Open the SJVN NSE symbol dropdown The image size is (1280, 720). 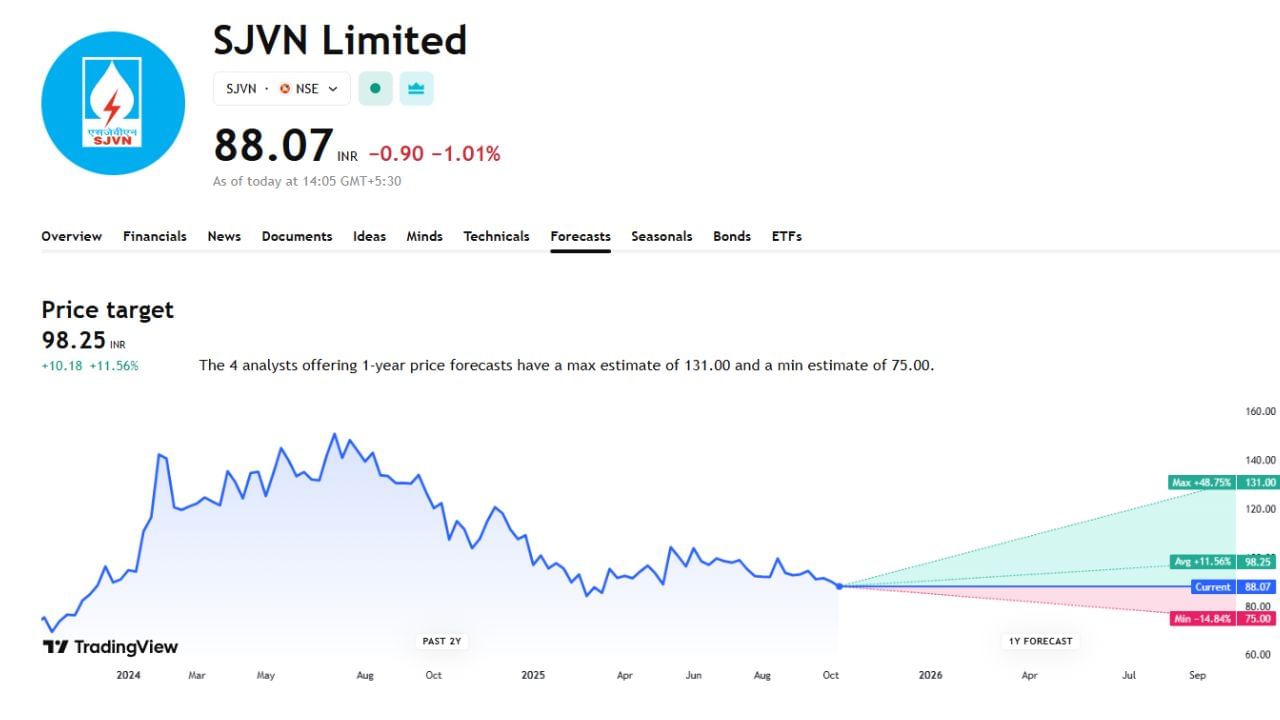282,88
